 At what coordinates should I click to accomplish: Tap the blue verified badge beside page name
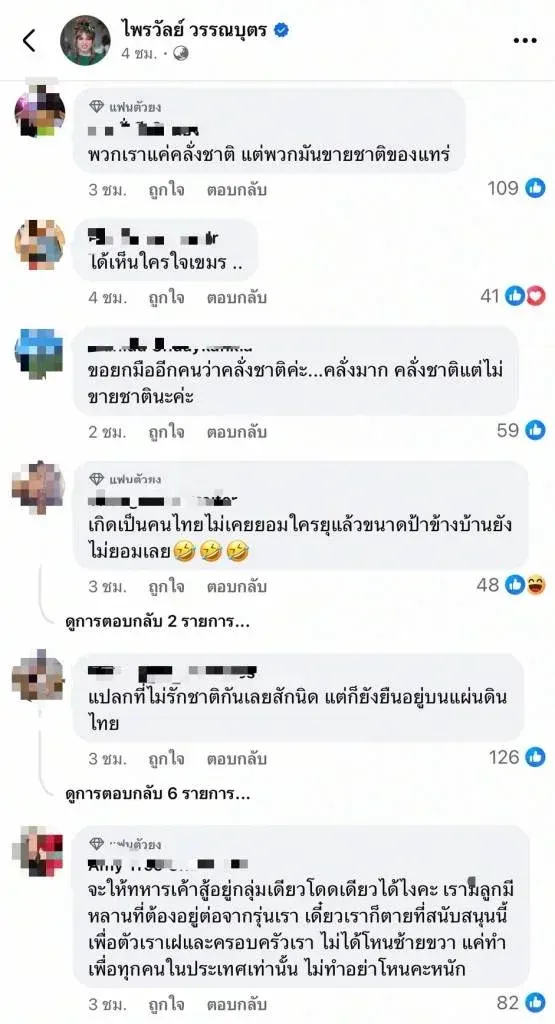click(281, 29)
